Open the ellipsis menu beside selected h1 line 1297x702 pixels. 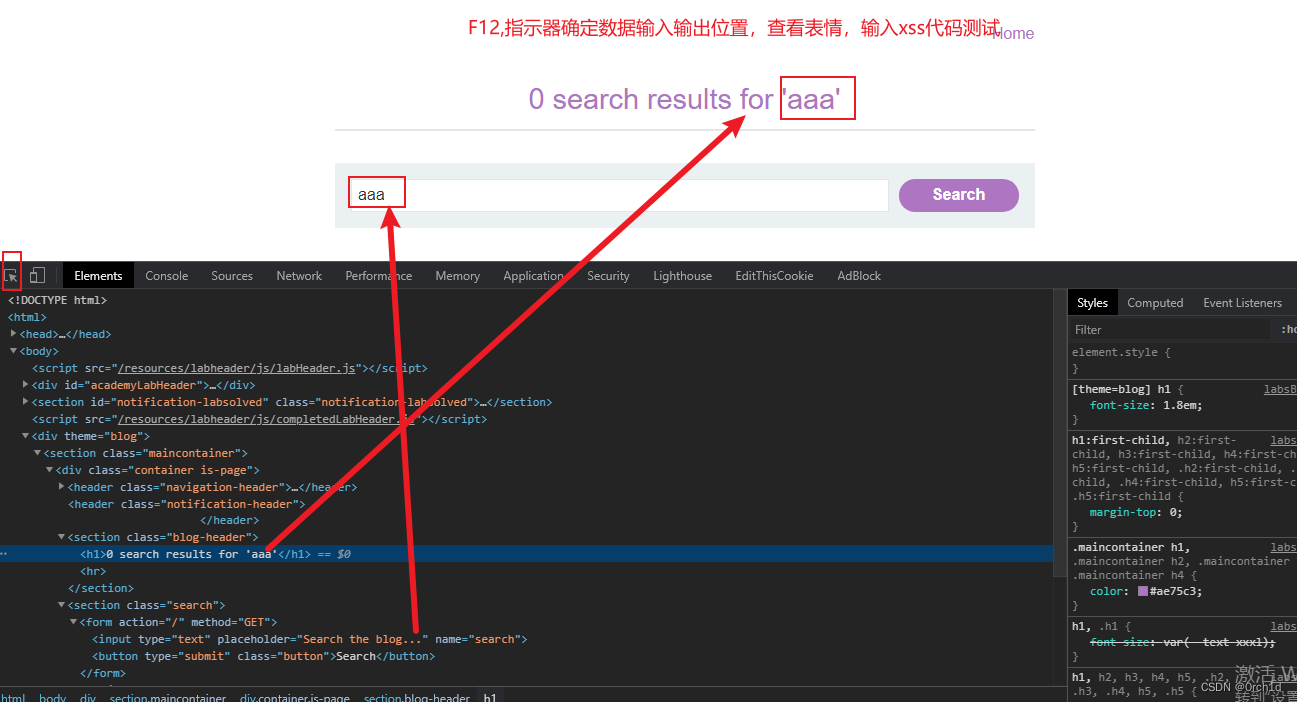click(4, 554)
